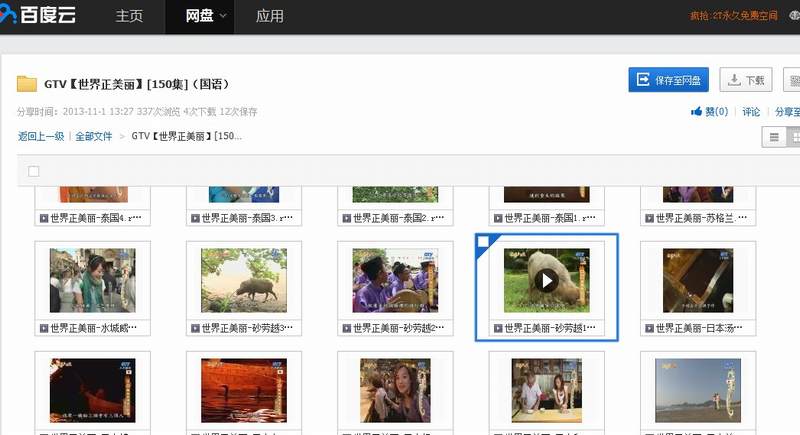Click the yellow folder icon beside GTV title

click(x=27, y=83)
